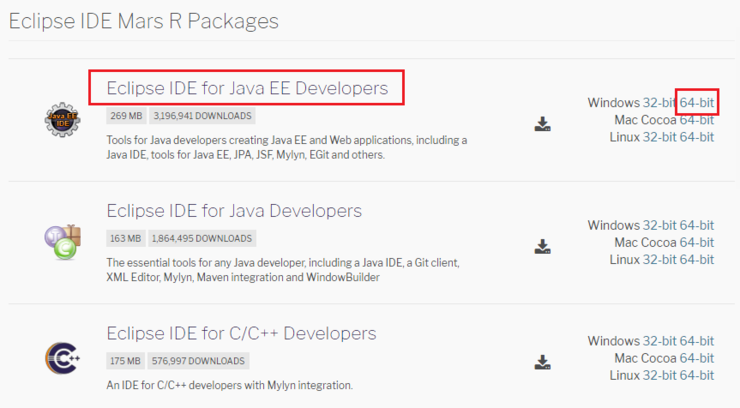The width and height of the screenshot is (740, 408).
Task: Download C/C++ Developers Windows 32-bit
Action: tap(660, 341)
